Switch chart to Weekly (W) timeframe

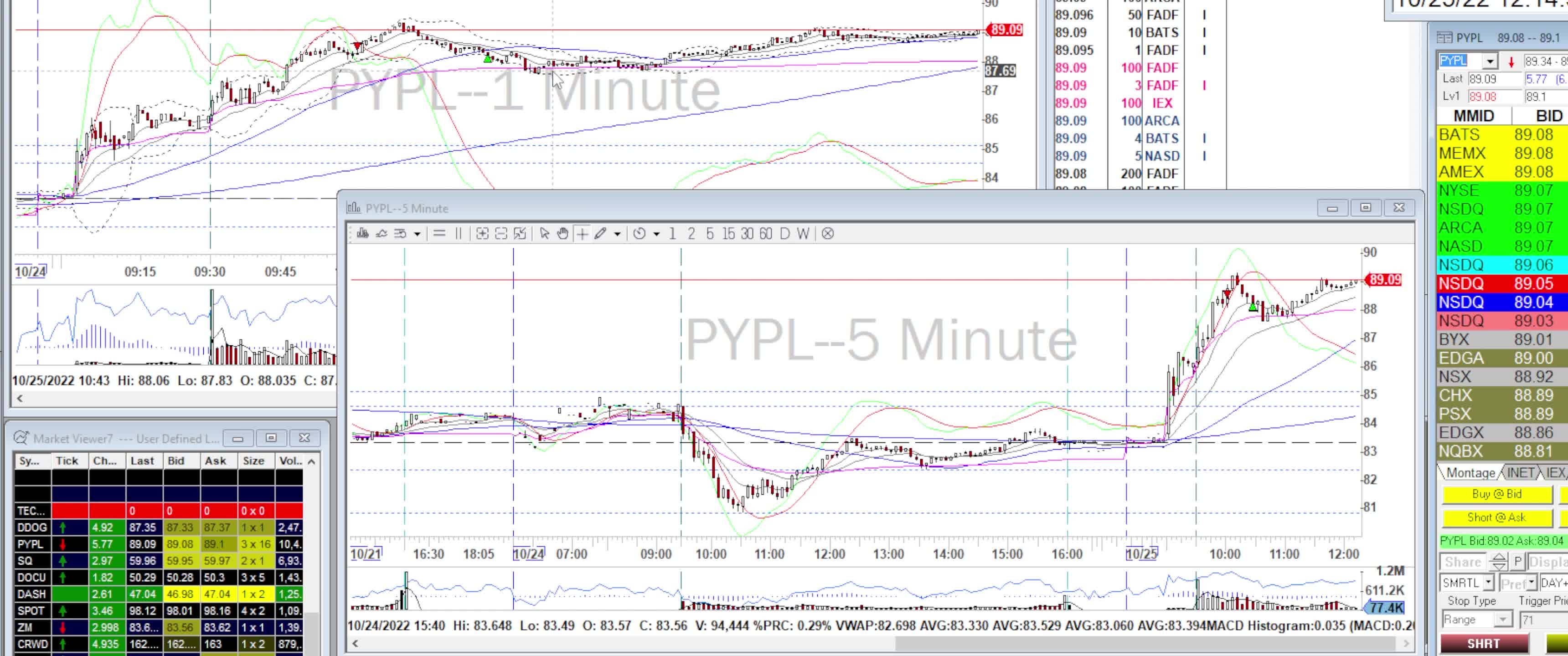coord(803,234)
